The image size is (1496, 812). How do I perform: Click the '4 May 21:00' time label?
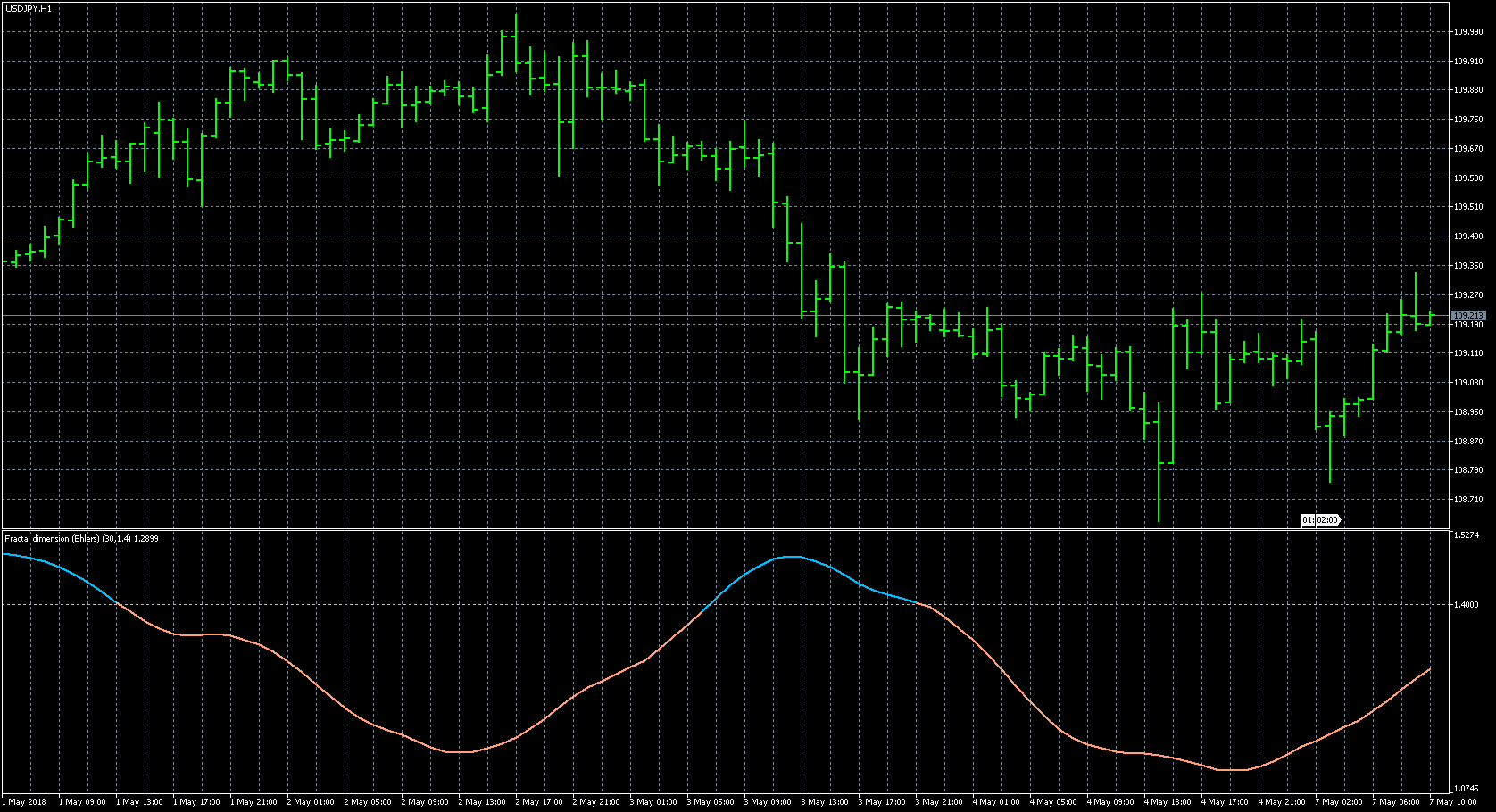point(1282,802)
